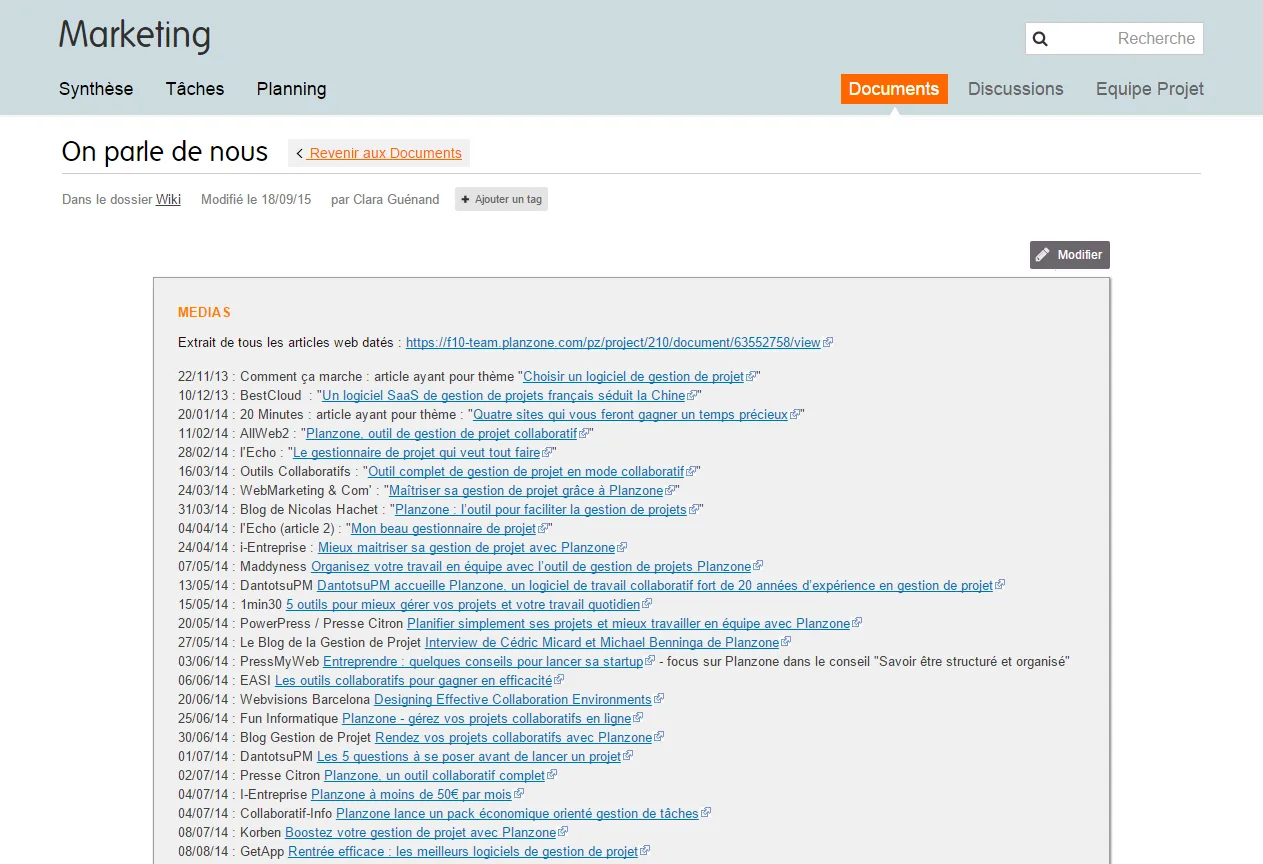Click external-link icon after the planzone.com URL

coord(828,342)
